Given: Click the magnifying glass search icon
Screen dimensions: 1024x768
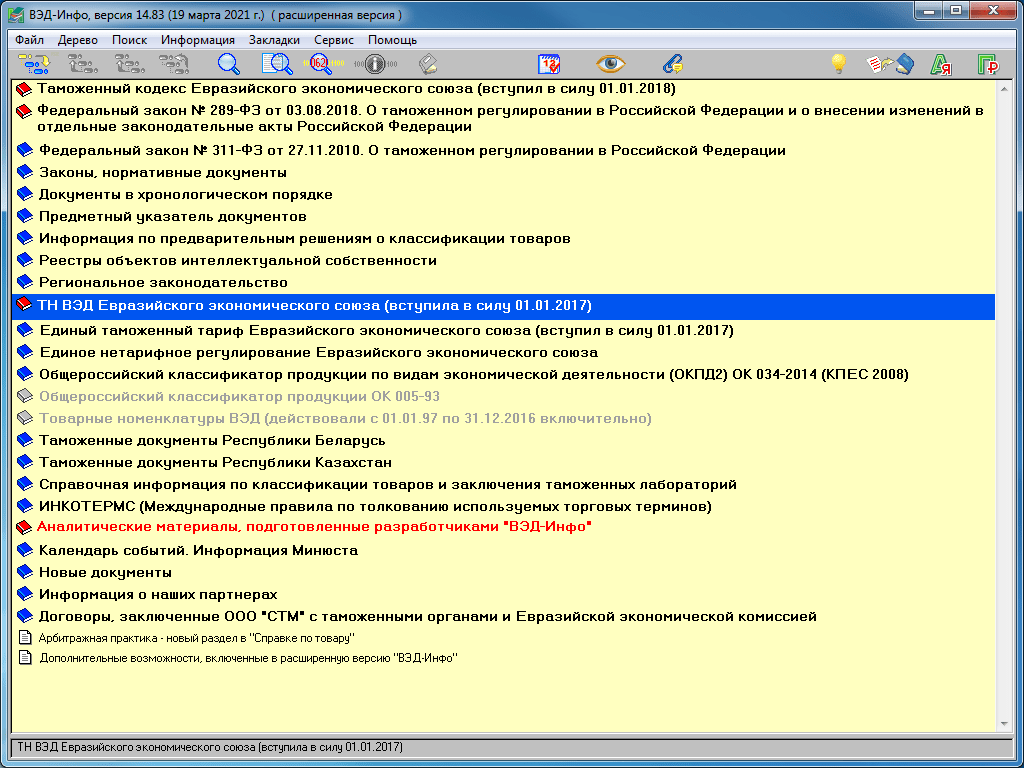Looking at the screenshot, I should (x=229, y=64).
